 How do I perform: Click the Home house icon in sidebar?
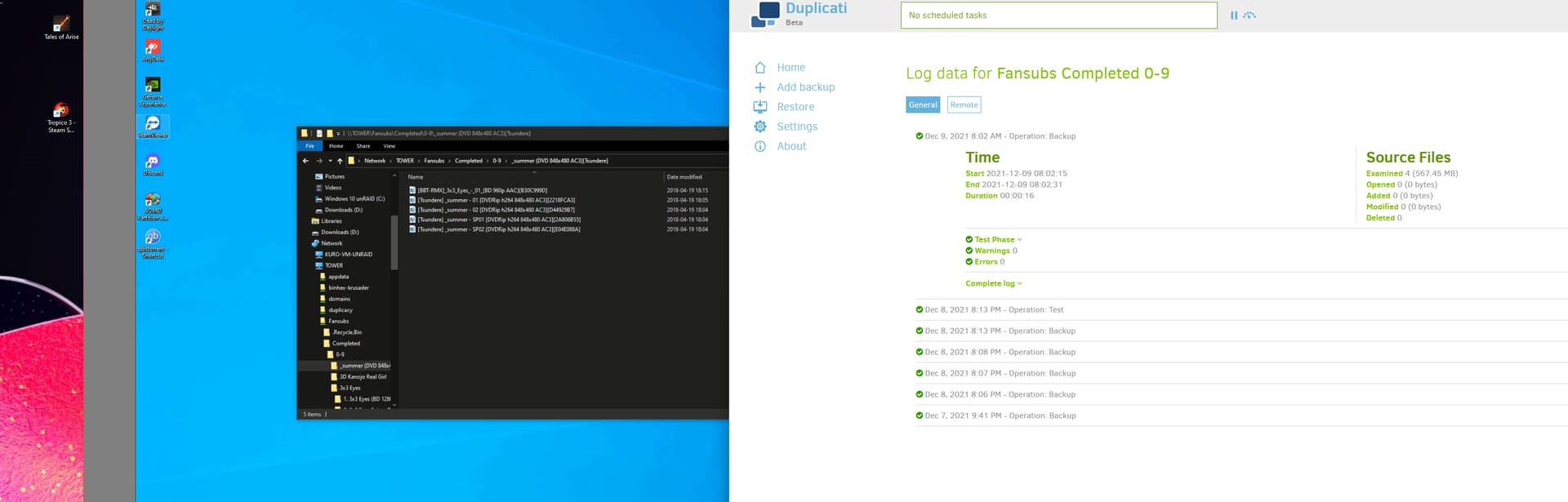pyautogui.click(x=760, y=68)
